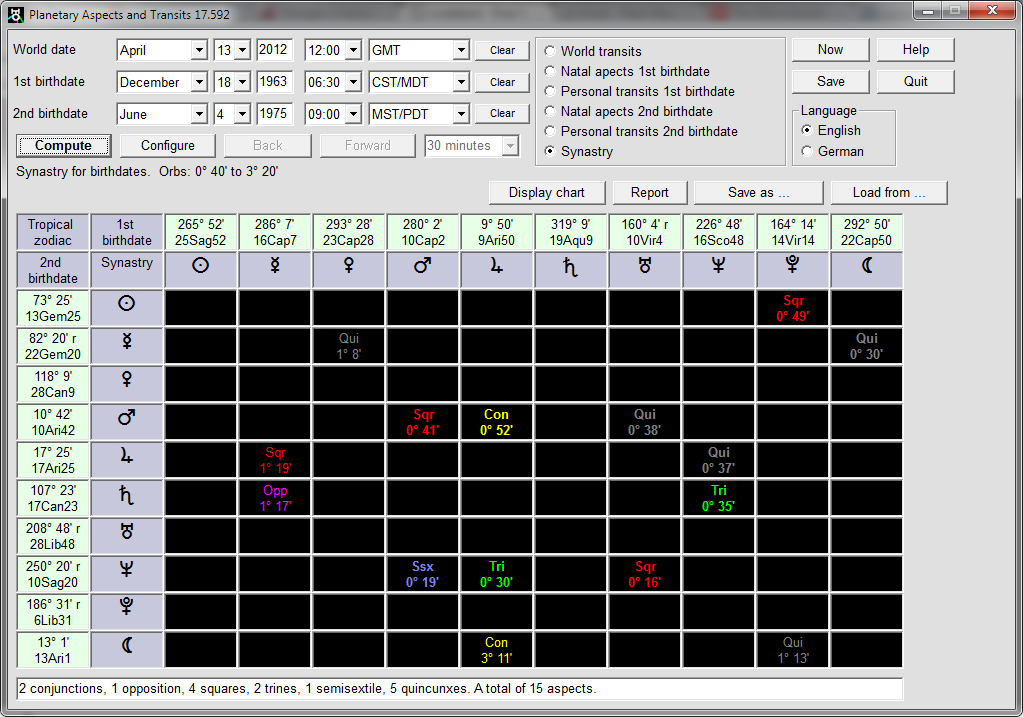Select the World transits option
The width and height of the screenshot is (1023, 717).
click(x=550, y=51)
